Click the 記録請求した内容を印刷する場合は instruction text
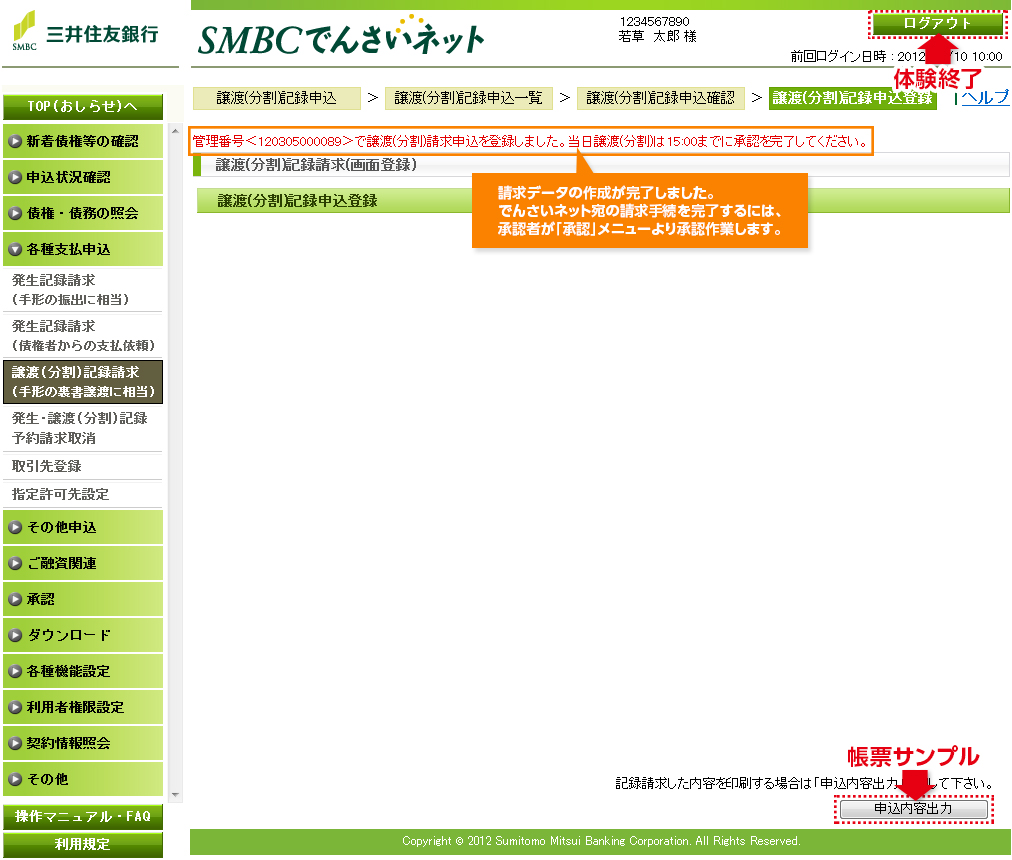Screen dimensions: 1012x860 804,784
